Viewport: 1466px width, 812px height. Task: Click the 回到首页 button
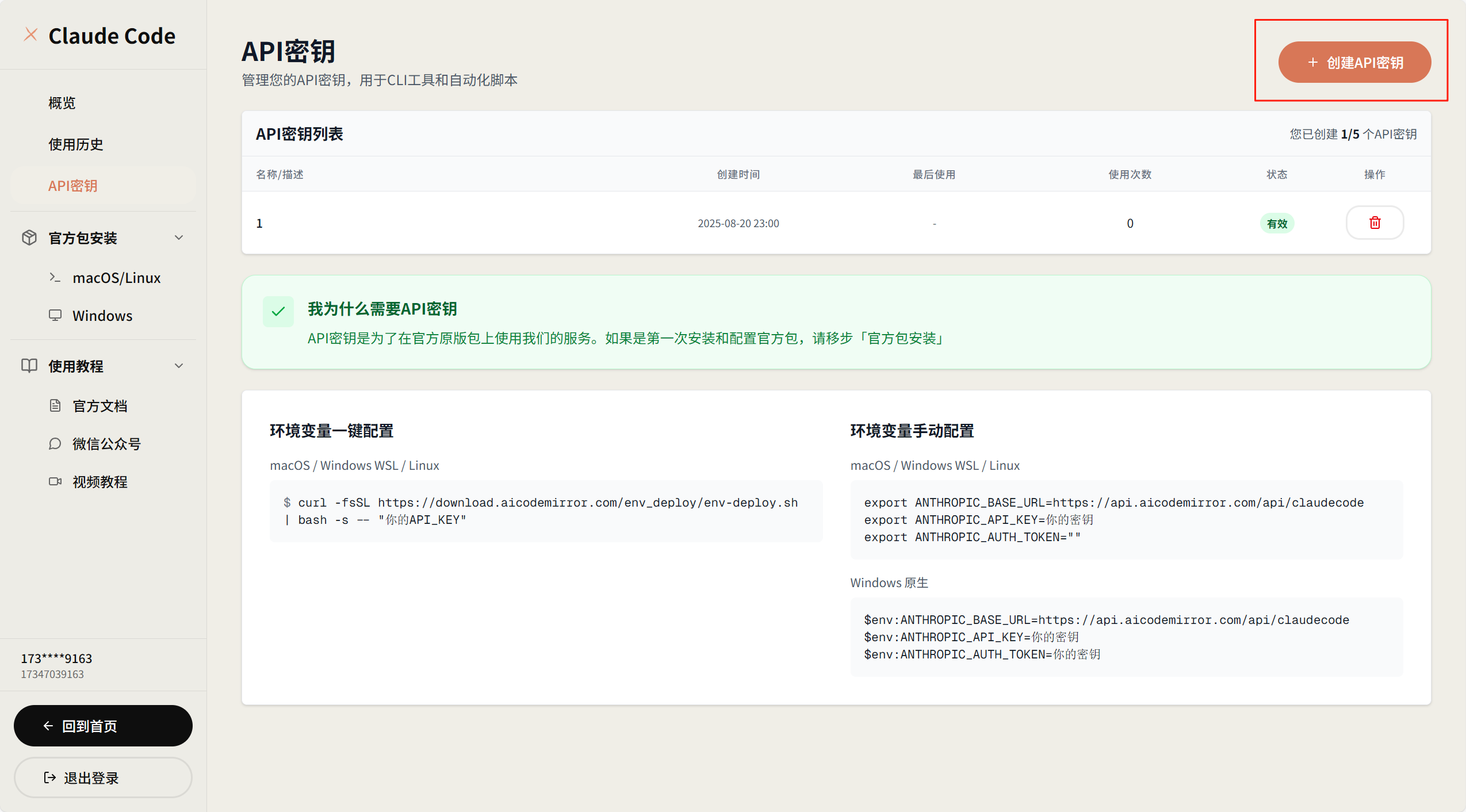pos(103,725)
